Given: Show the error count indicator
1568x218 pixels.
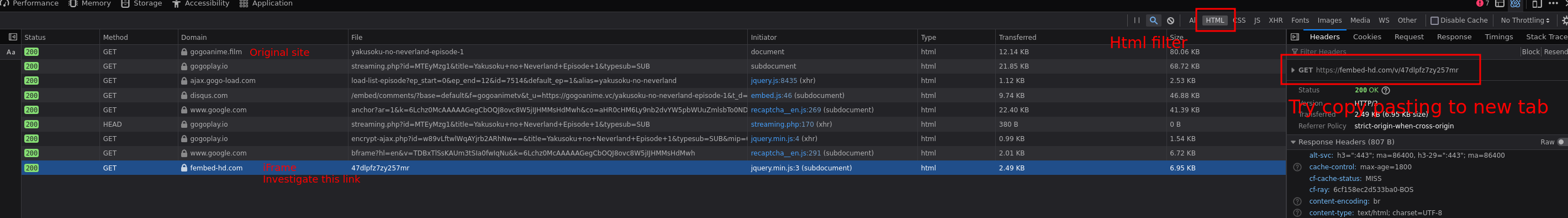Looking at the screenshot, I should (1482, 4).
